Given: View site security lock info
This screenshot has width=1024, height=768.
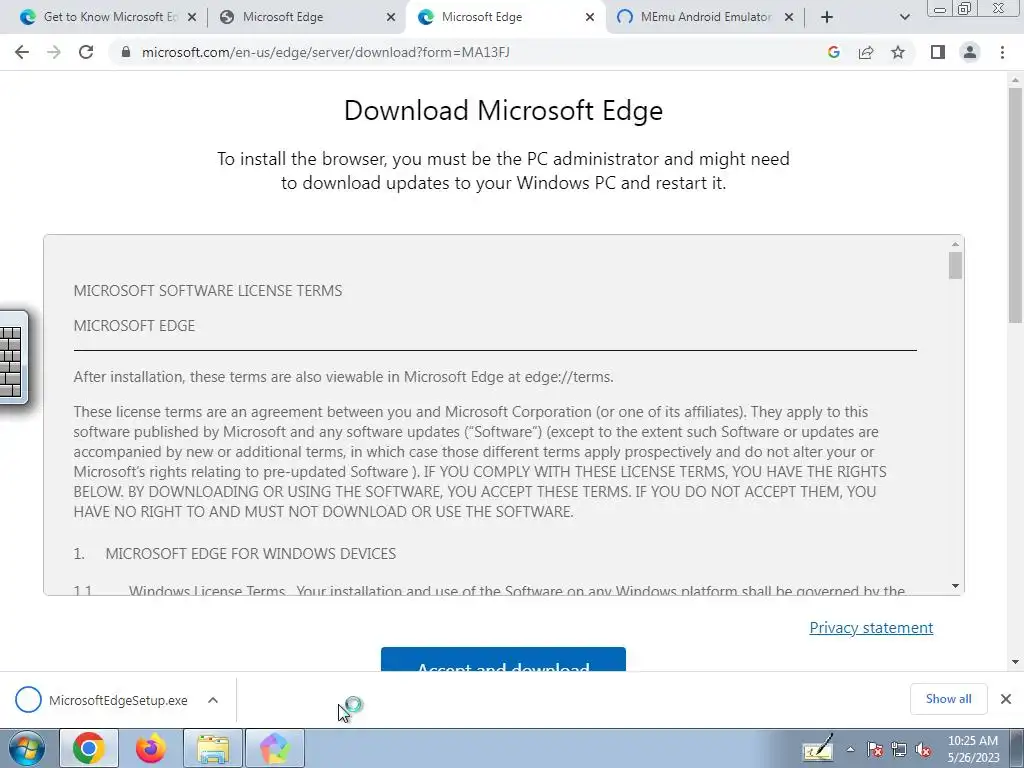Looking at the screenshot, I should click(126, 52).
